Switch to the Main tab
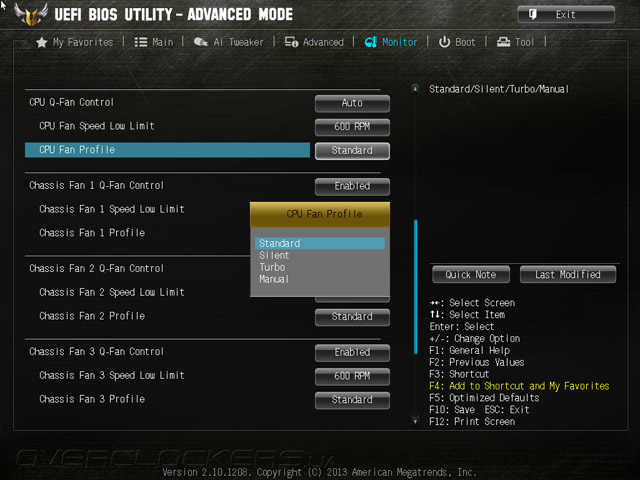 click(154, 42)
